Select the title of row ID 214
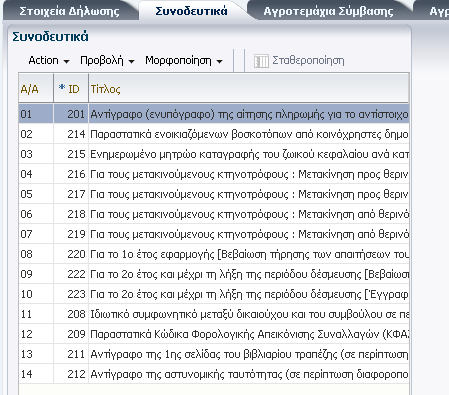Image resolution: width=449 pixels, height=395 pixels. pos(249,134)
